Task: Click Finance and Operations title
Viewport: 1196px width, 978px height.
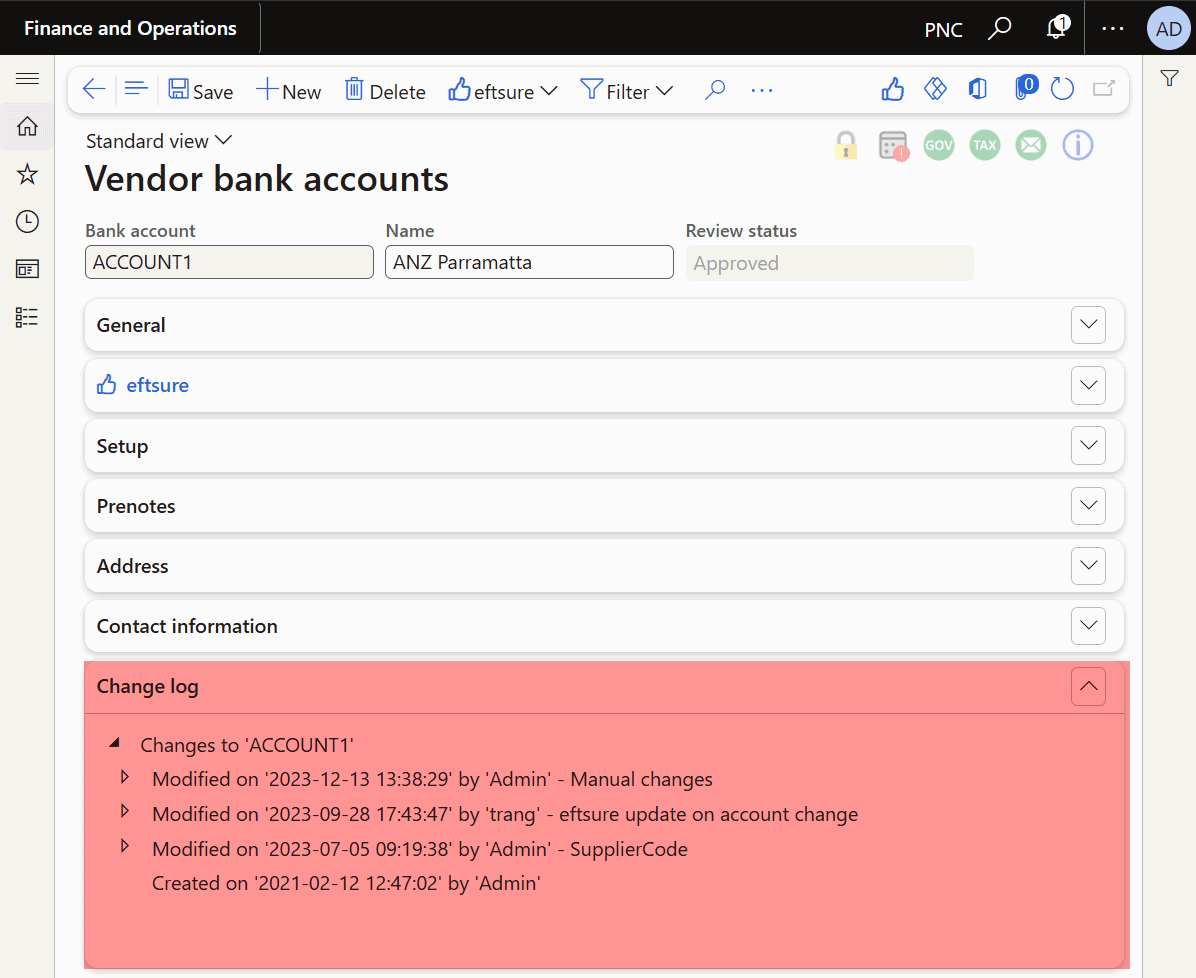Action: pos(130,28)
